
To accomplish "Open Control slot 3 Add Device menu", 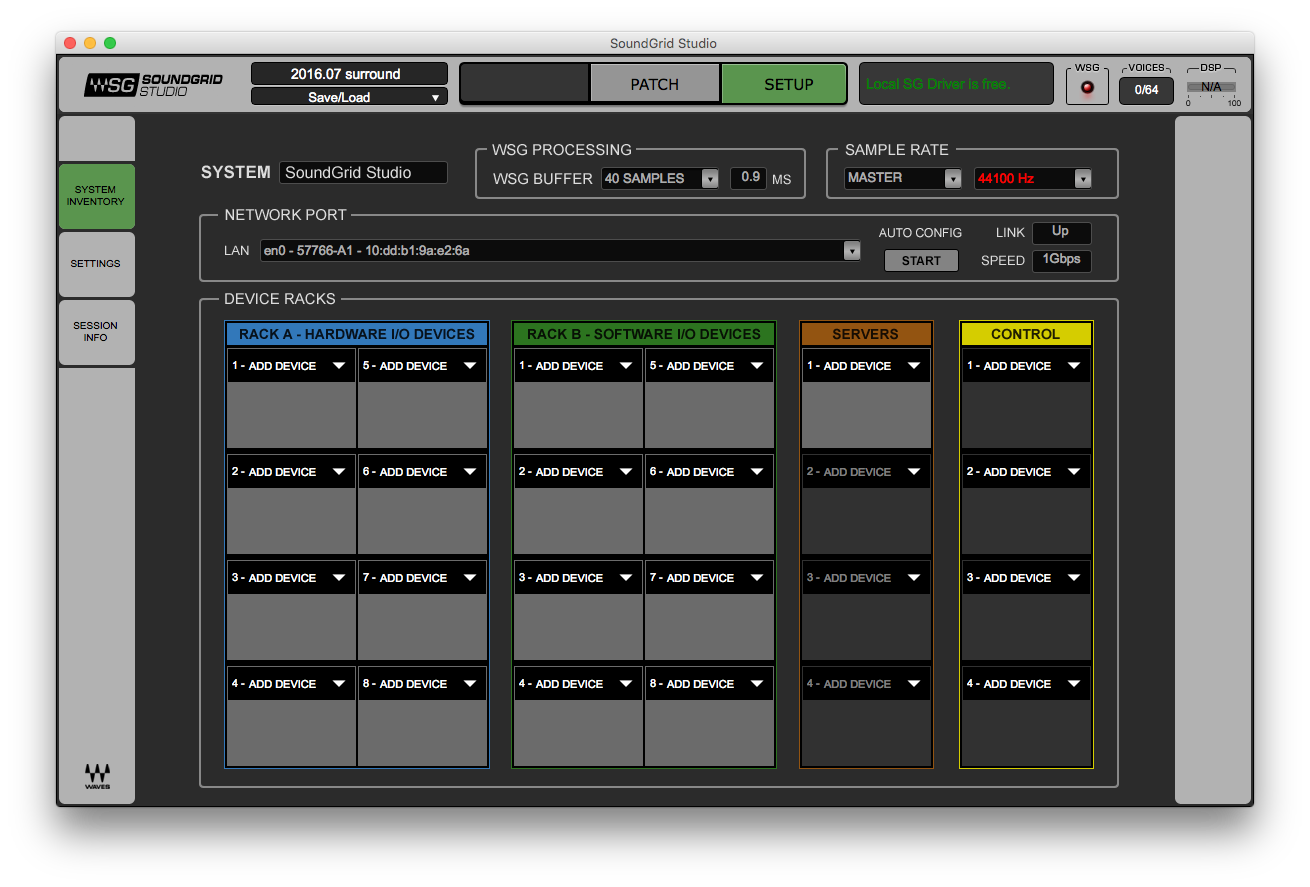I will [1026, 578].
